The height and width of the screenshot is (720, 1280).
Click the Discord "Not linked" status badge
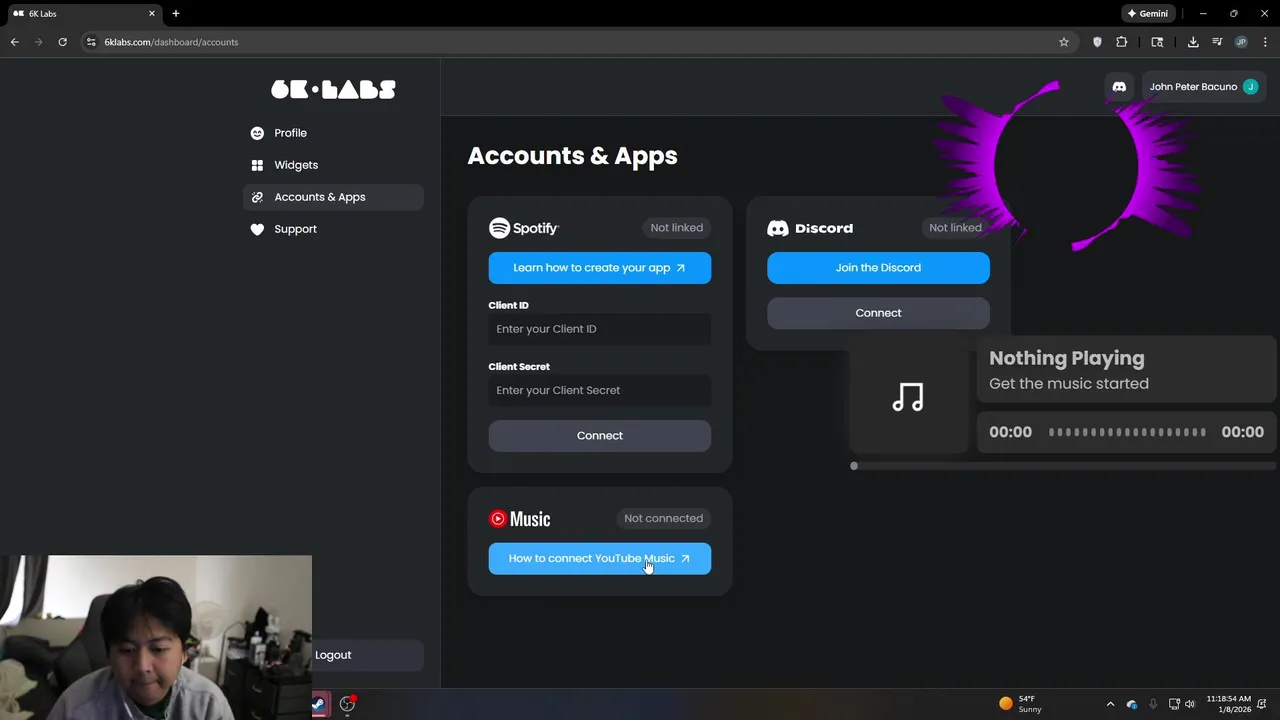[x=955, y=228]
